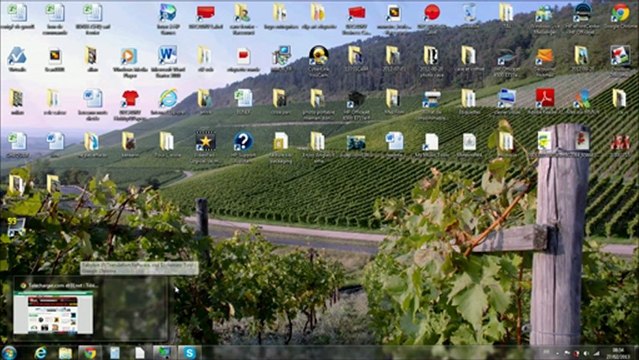The image size is (639, 360).
Task: Select the blue 3D cube shortcut icon
Action: click(x=167, y=13)
